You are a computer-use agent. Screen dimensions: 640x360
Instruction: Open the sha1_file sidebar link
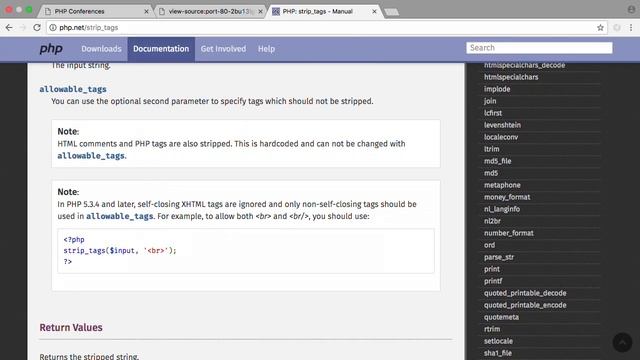point(498,353)
